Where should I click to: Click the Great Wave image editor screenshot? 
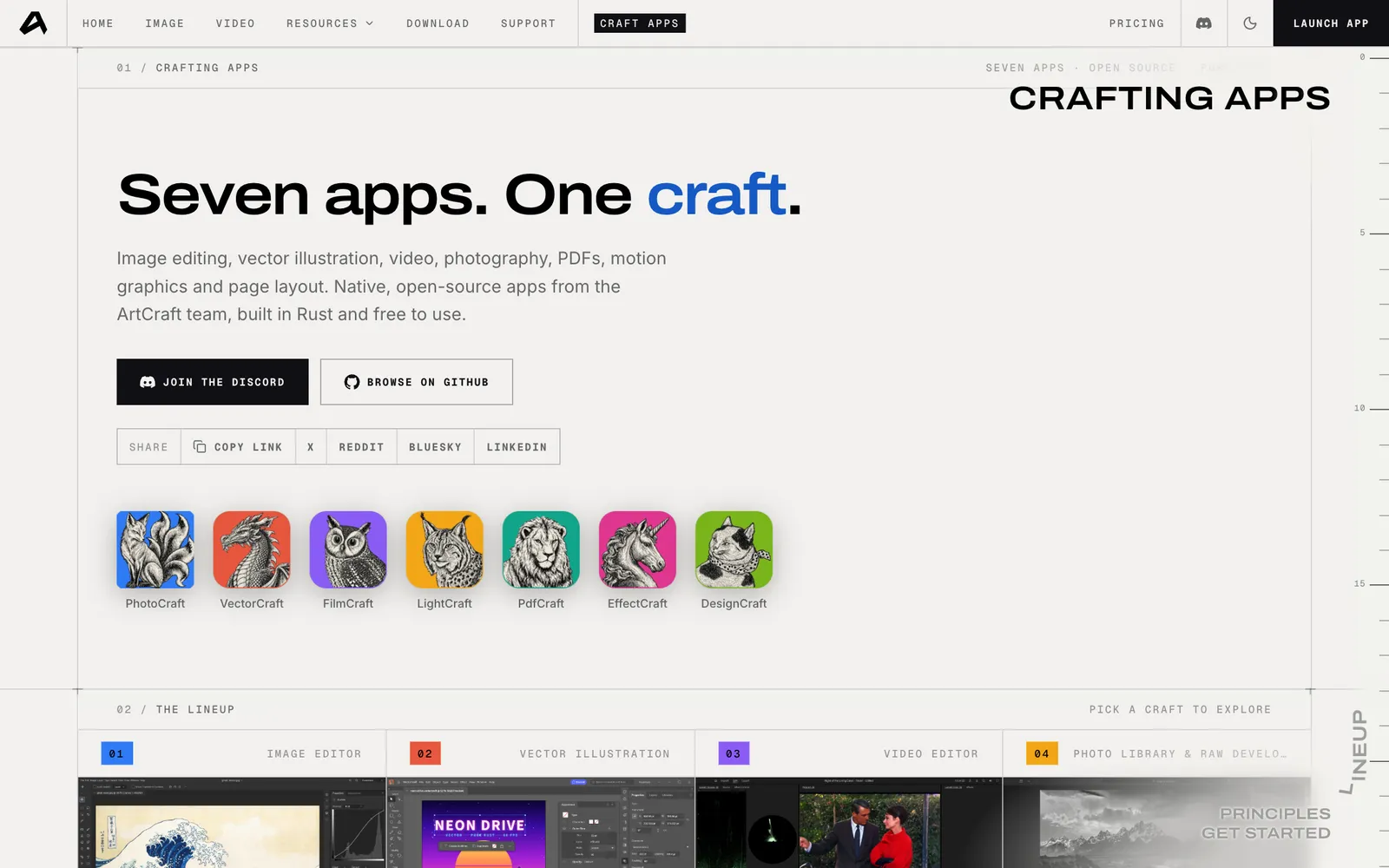tap(232, 823)
